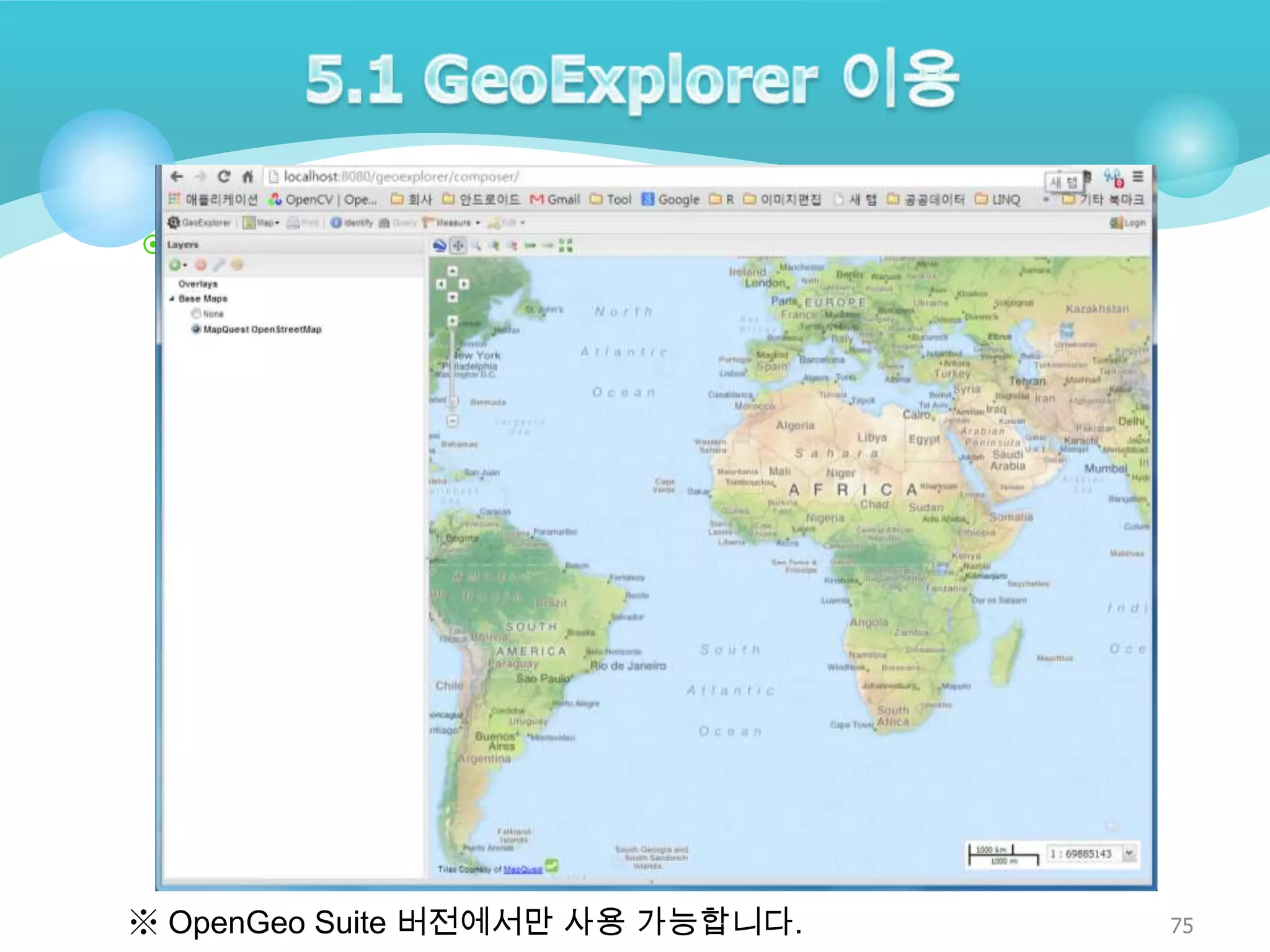Click the GeoExplorer logo button
The width and height of the screenshot is (1270, 952).
[199, 223]
